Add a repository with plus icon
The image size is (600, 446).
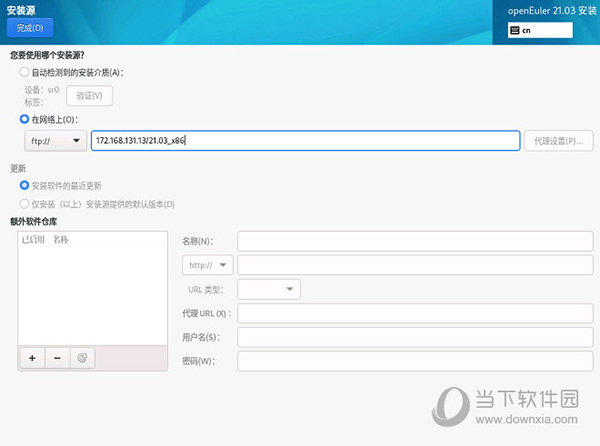click(x=32, y=358)
